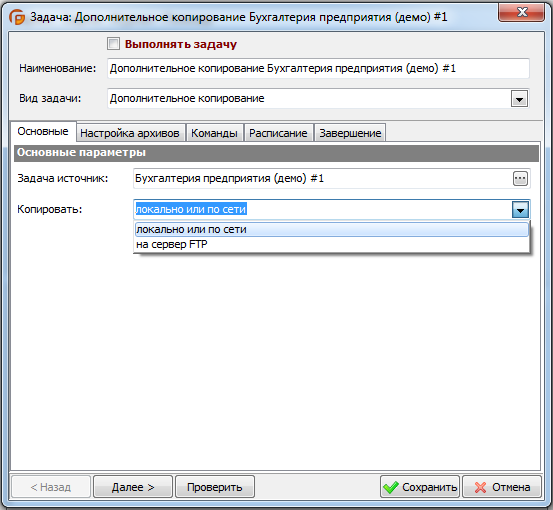Image resolution: width=553 pixels, height=510 pixels.
Task: Enable the 'Выполнять задачу' checkbox
Action: pyautogui.click(x=113, y=44)
